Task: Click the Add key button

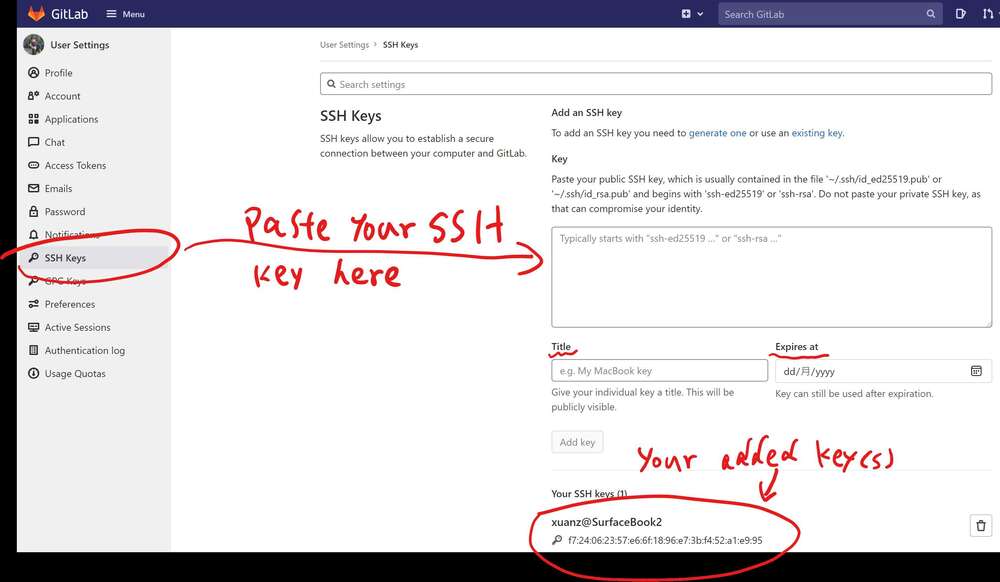Action: (x=577, y=442)
